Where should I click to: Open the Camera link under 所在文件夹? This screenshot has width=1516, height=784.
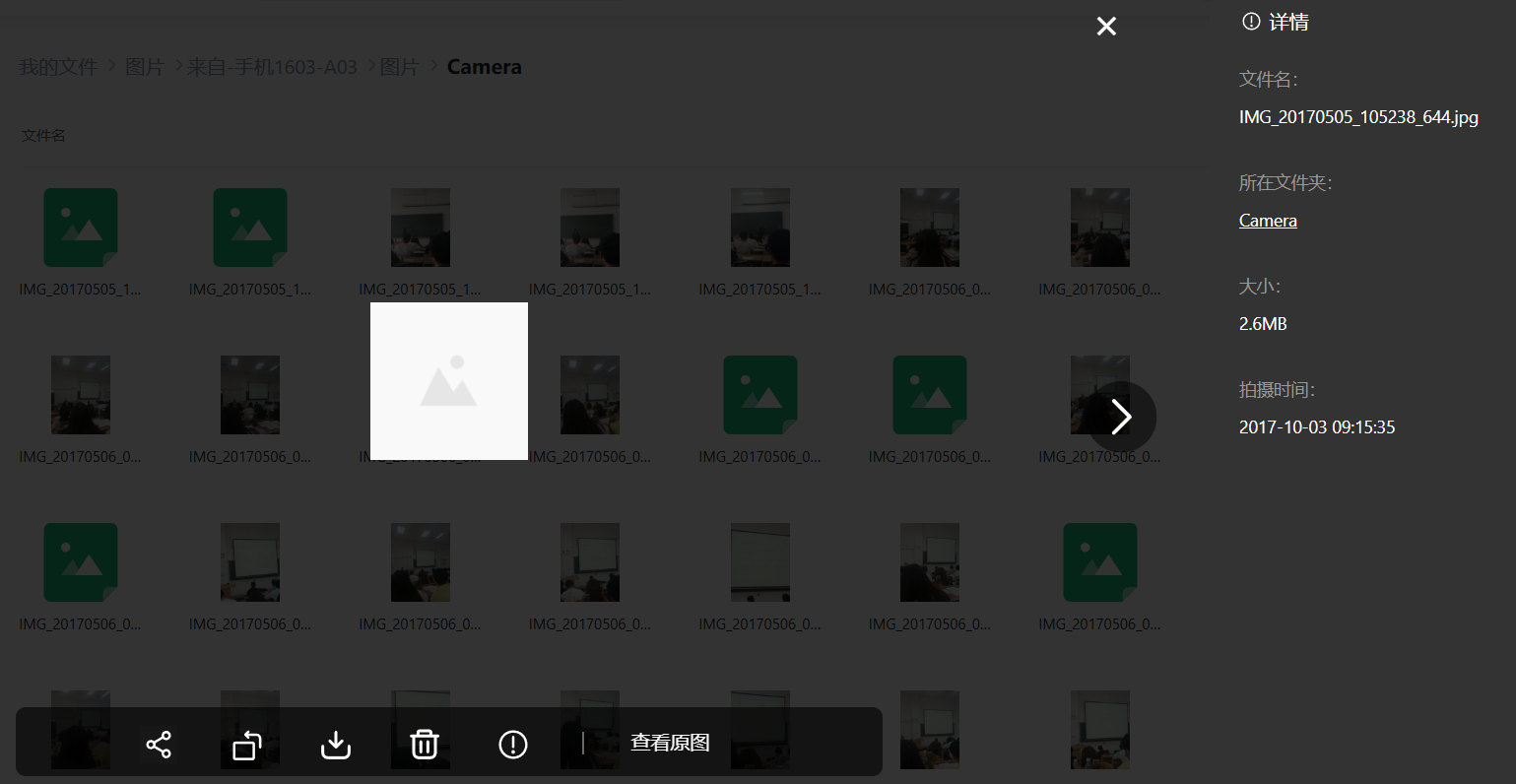(1268, 221)
